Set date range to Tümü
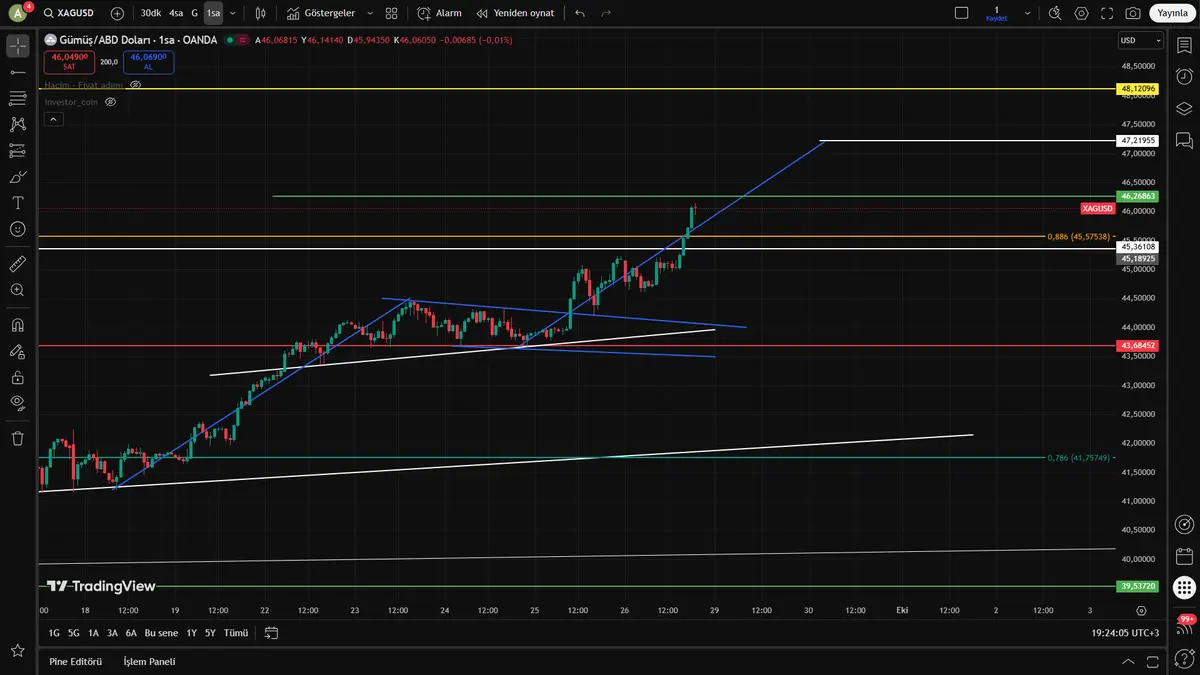The height and width of the screenshot is (675, 1200). pyautogui.click(x=236, y=633)
